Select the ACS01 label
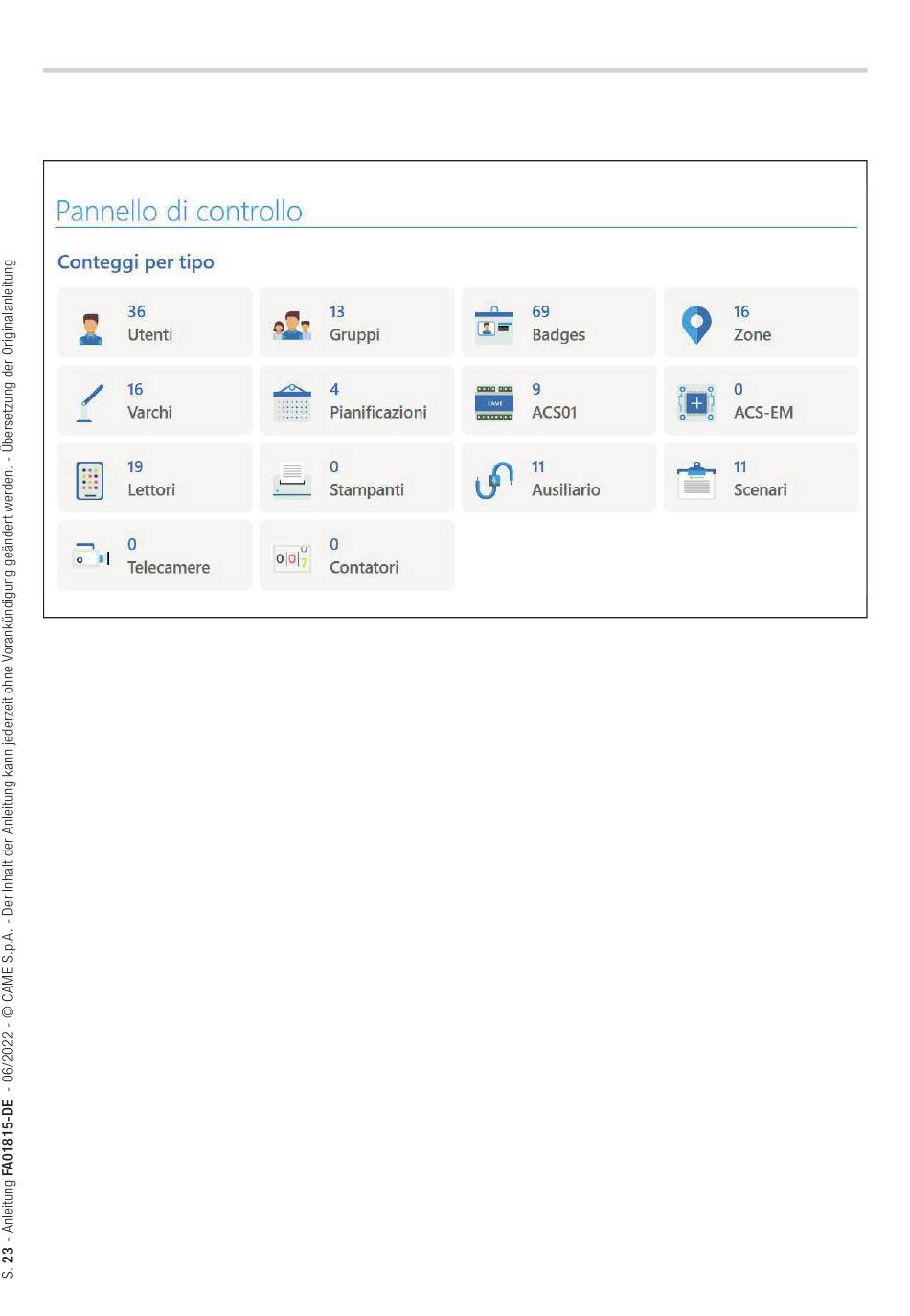The image size is (910, 1316). click(x=555, y=413)
